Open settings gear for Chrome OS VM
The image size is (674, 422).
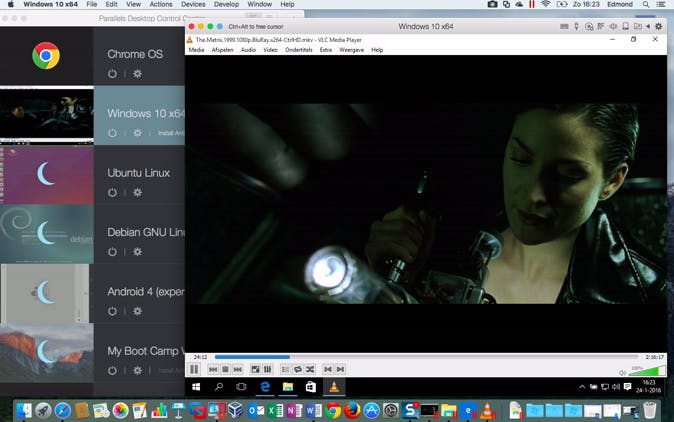coord(137,73)
